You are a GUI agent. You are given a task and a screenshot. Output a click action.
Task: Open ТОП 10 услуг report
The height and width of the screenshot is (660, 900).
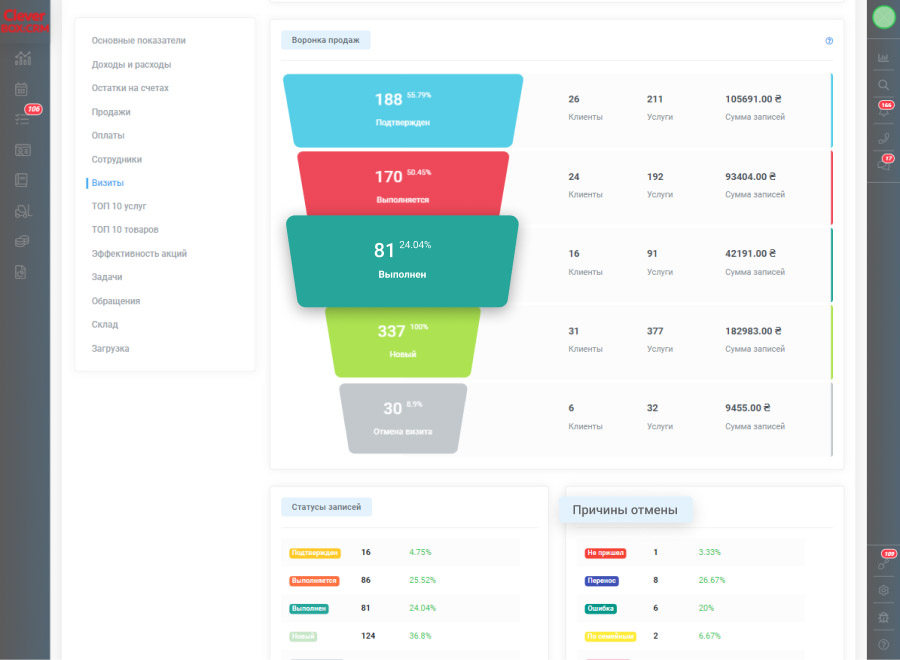tap(119, 206)
